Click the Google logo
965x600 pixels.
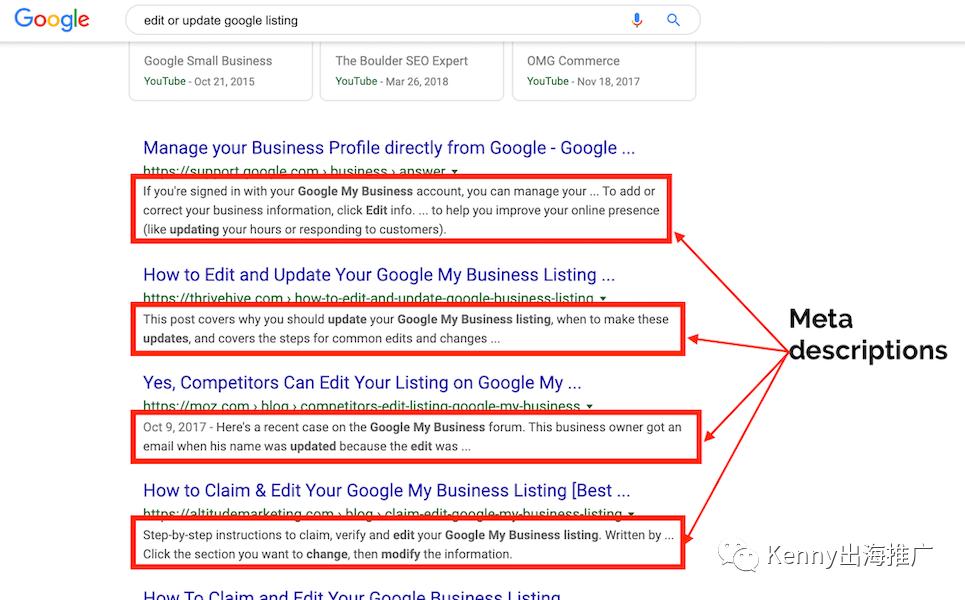[x=52, y=20]
